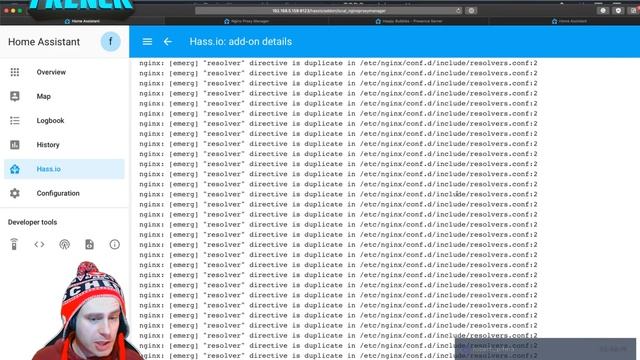Image resolution: width=640 pixels, height=360 pixels.
Task: Open the Logbook menu item
Action: tap(64, 120)
